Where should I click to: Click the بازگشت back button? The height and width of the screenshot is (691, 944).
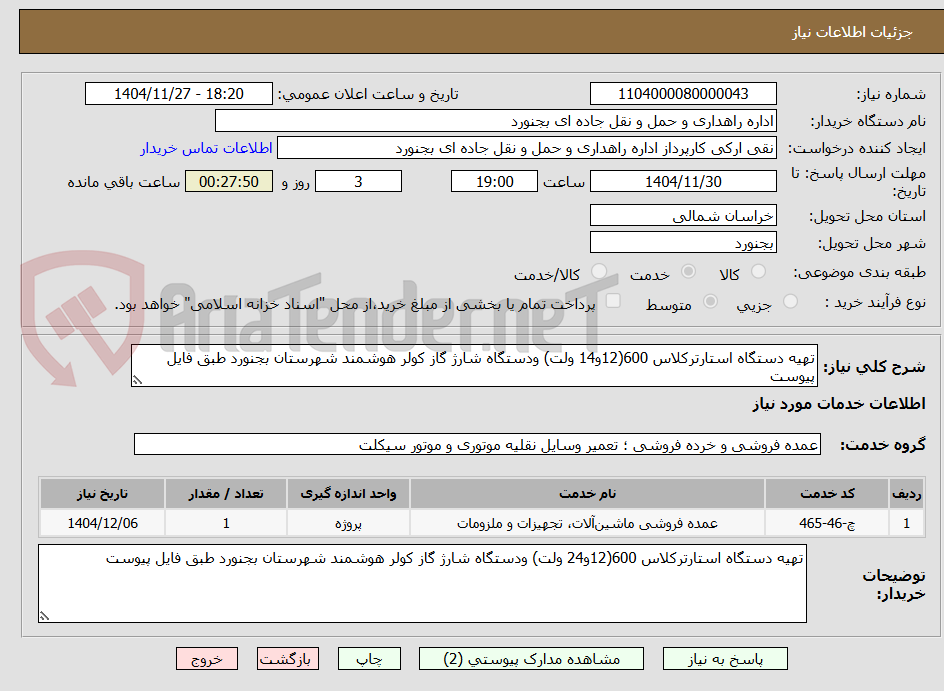coord(287,659)
